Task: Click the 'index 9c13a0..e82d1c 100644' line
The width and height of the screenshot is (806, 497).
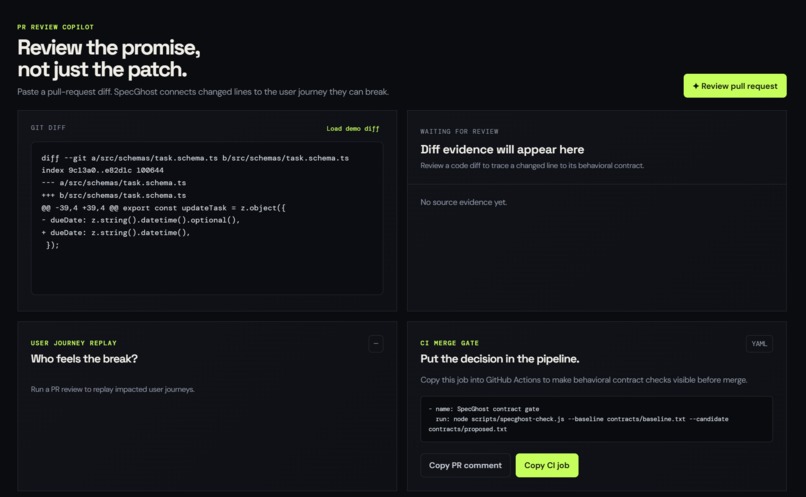Action: [x=102, y=170]
